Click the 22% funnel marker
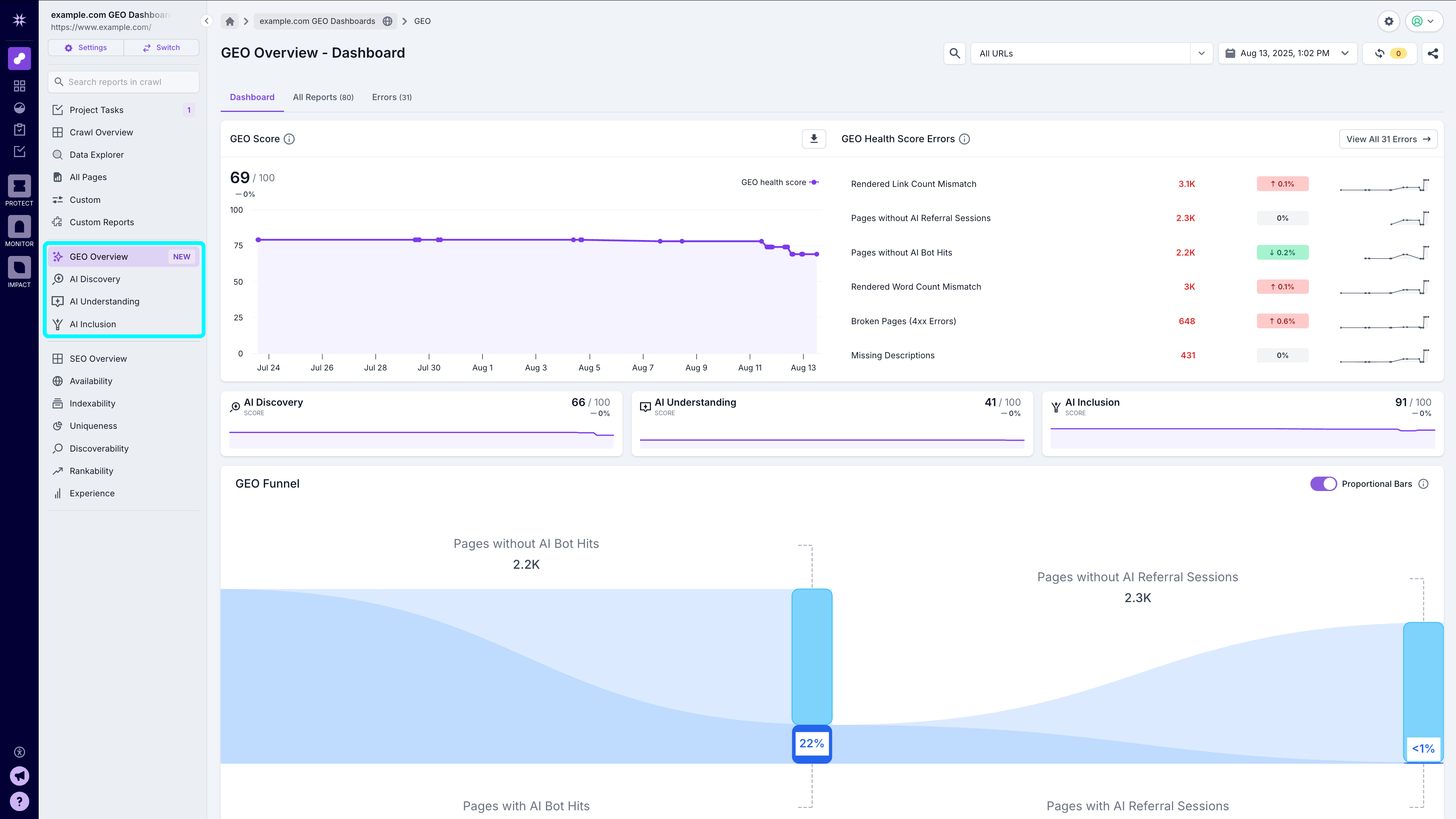 tap(812, 744)
